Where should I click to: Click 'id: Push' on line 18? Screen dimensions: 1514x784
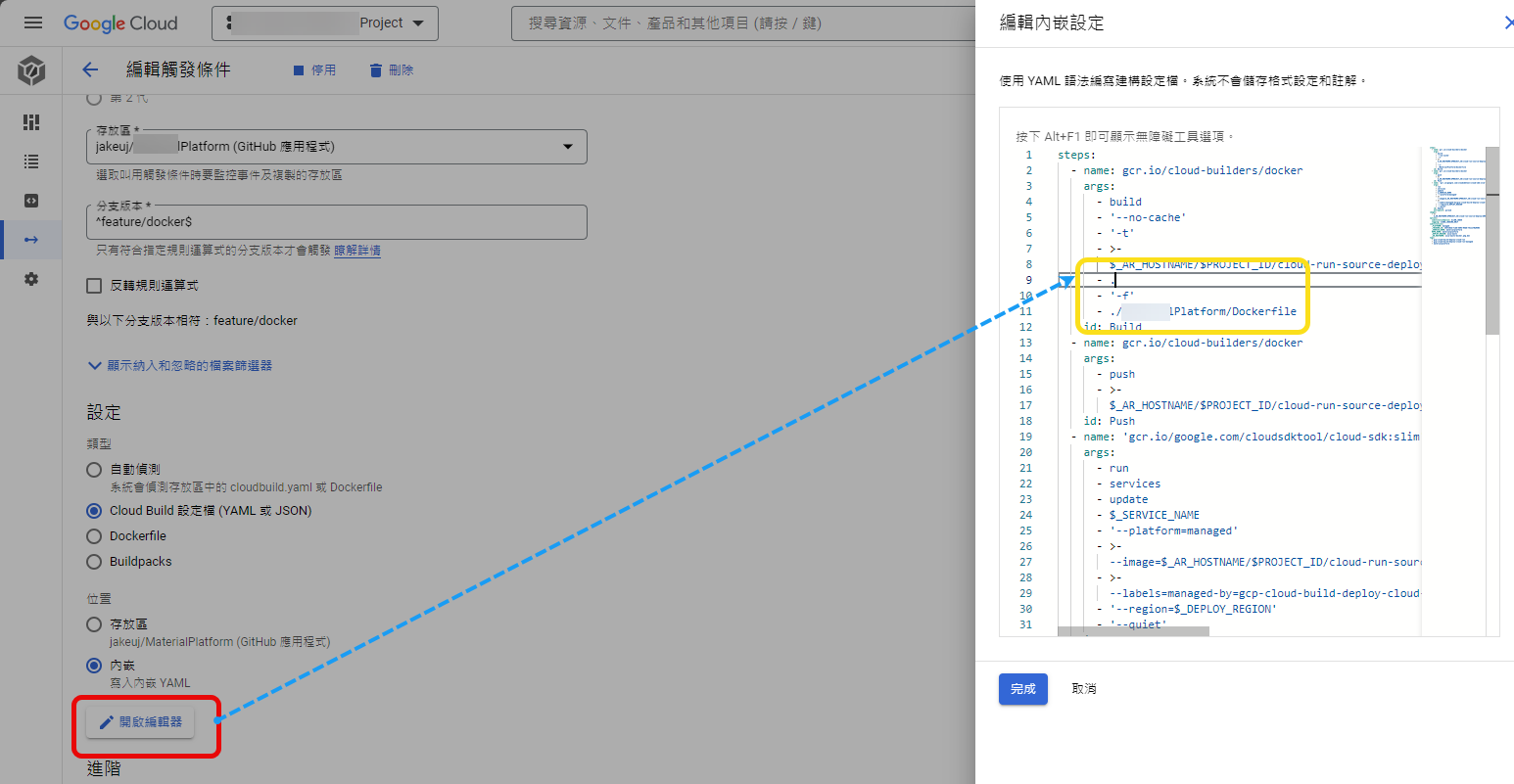pos(1110,421)
